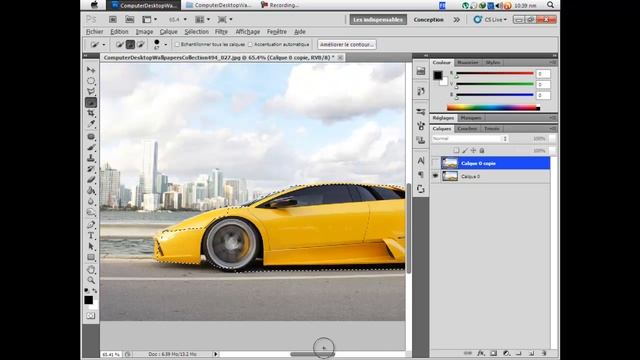Select the Polygonal Lasso tool
The width and height of the screenshot is (640, 360).
click(x=91, y=91)
